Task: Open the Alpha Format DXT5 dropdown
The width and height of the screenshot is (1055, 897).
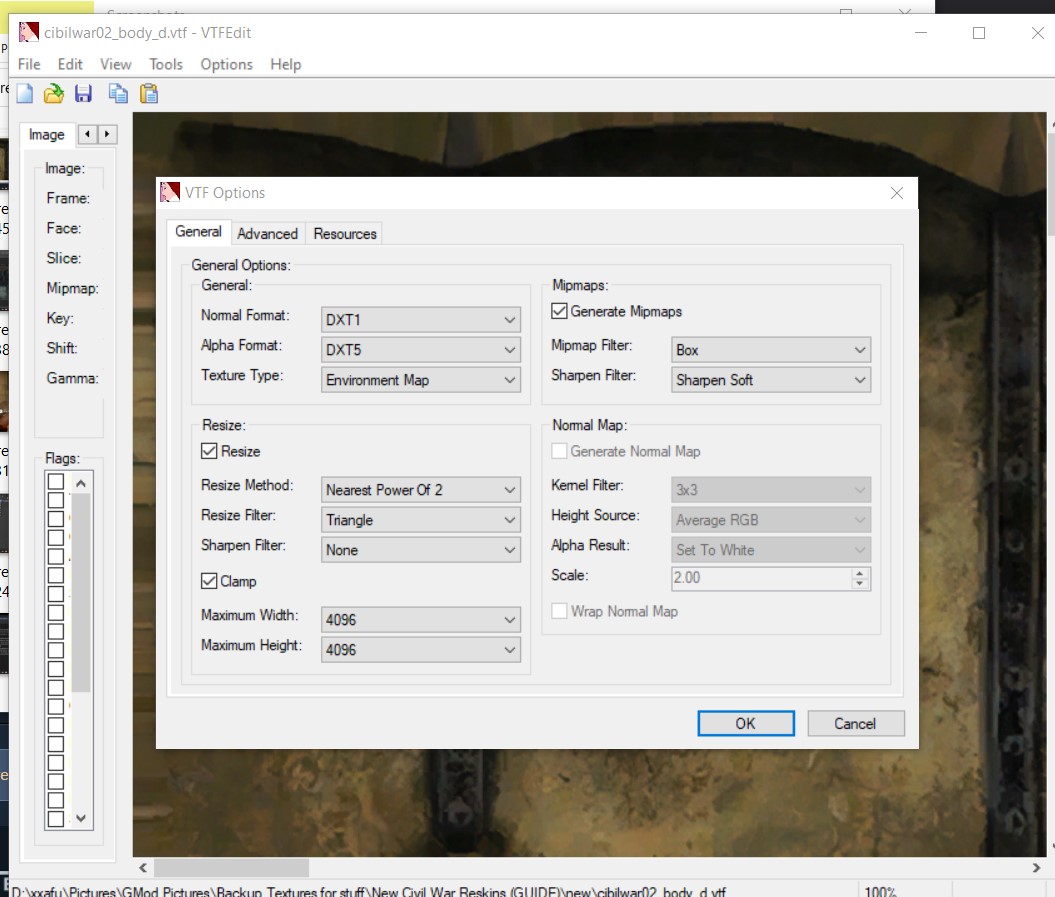Action: pyautogui.click(x=421, y=350)
